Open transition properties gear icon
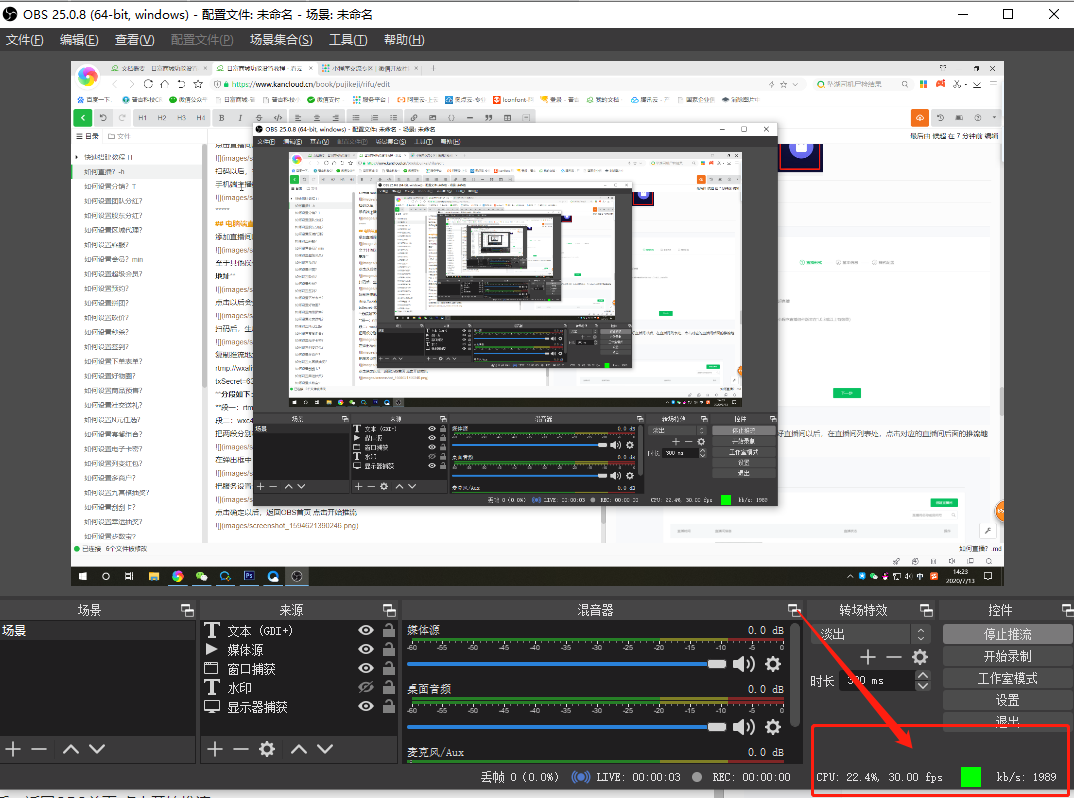The width and height of the screenshot is (1074, 798). 920,657
